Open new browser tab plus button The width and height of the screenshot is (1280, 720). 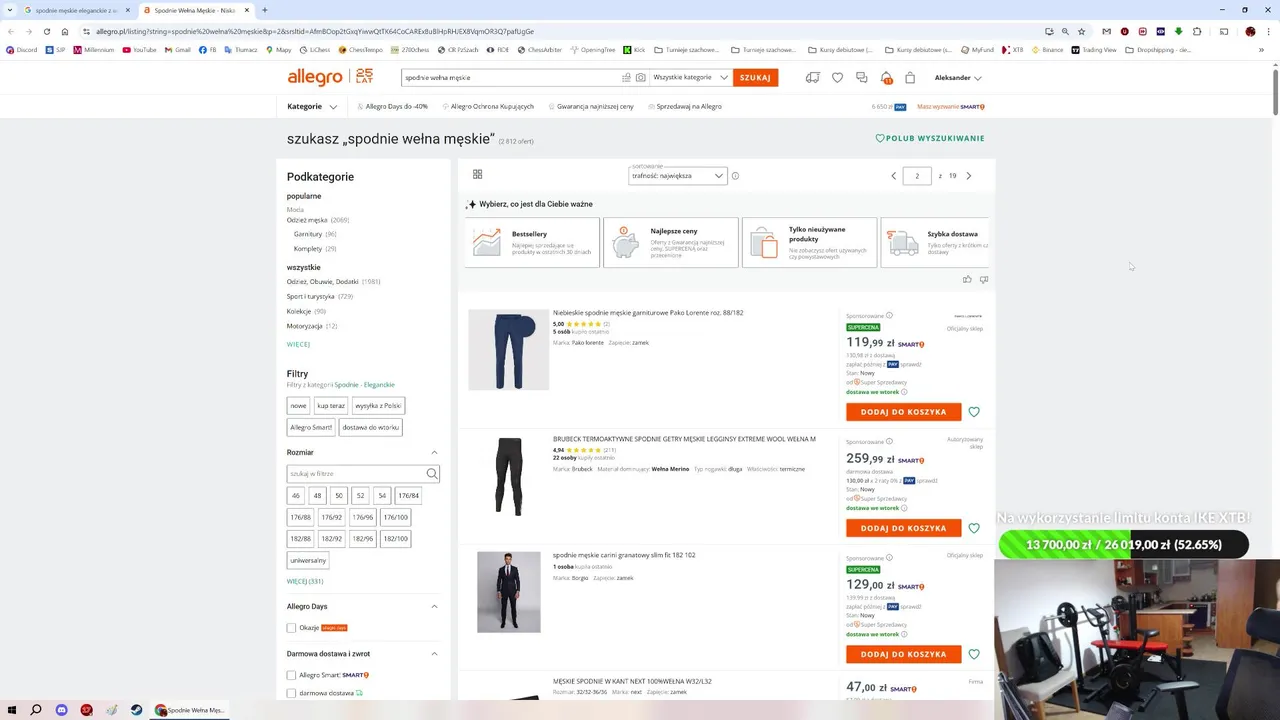pyautogui.click(x=264, y=10)
